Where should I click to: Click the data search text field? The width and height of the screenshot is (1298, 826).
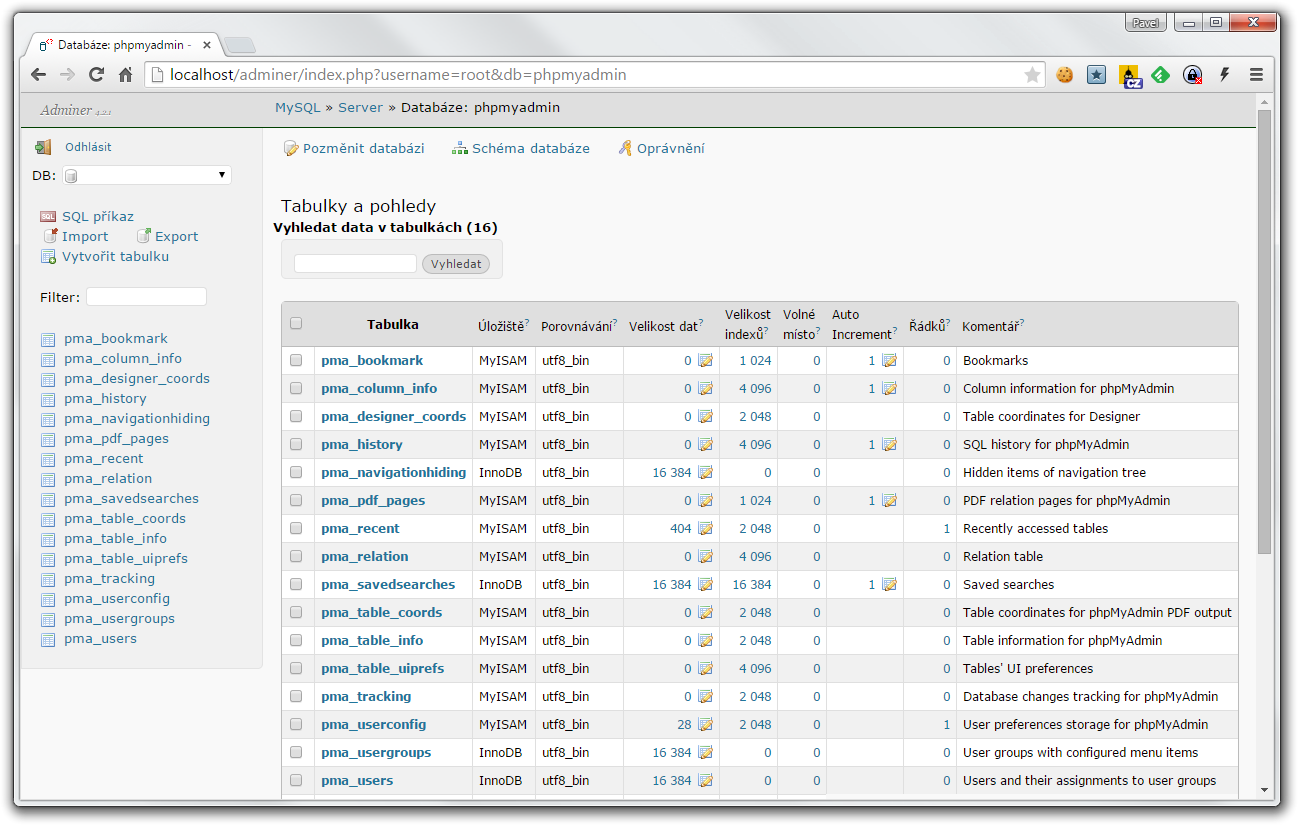[355, 264]
